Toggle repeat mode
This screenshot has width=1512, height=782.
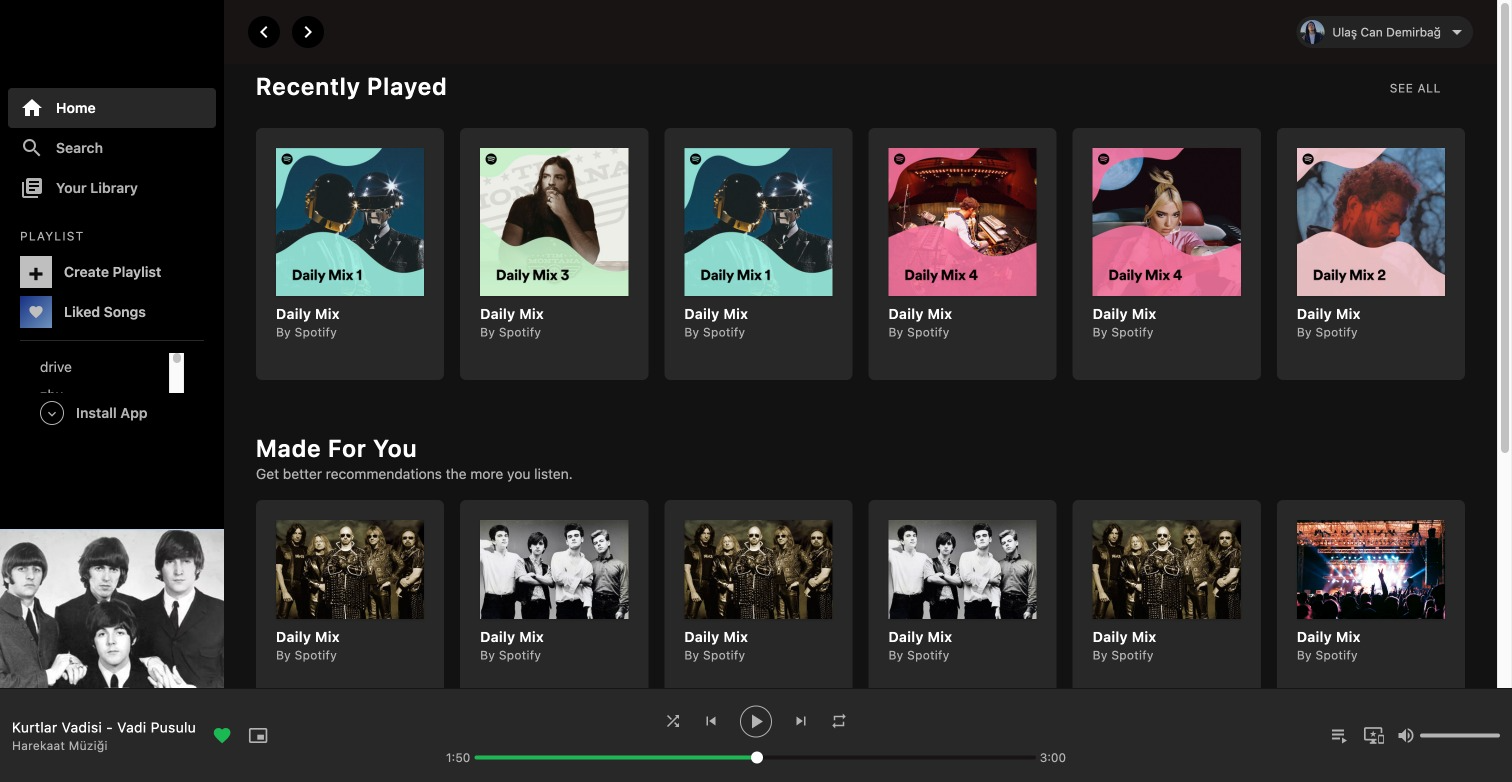coord(839,721)
